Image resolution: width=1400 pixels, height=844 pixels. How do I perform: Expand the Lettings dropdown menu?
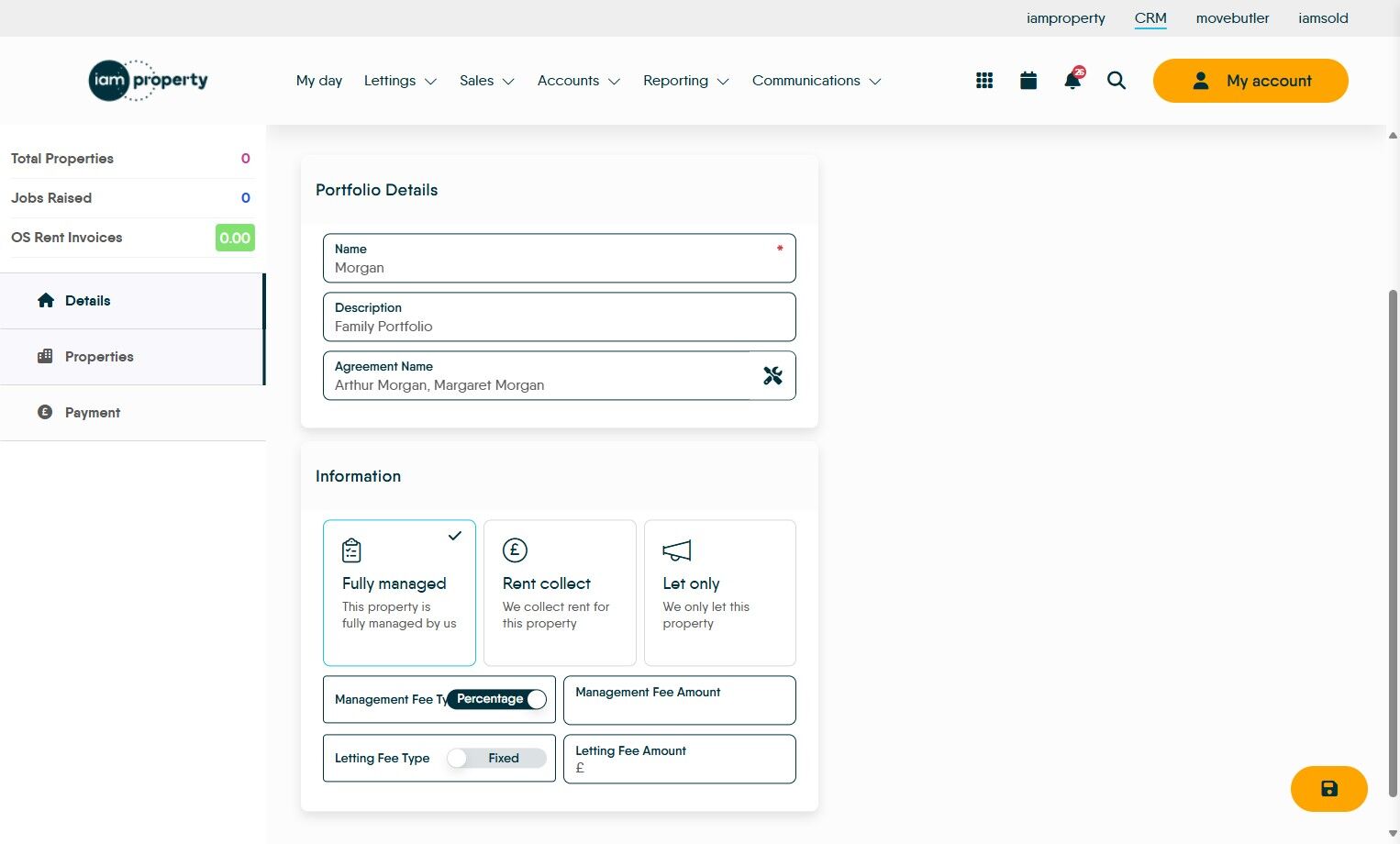tap(400, 81)
